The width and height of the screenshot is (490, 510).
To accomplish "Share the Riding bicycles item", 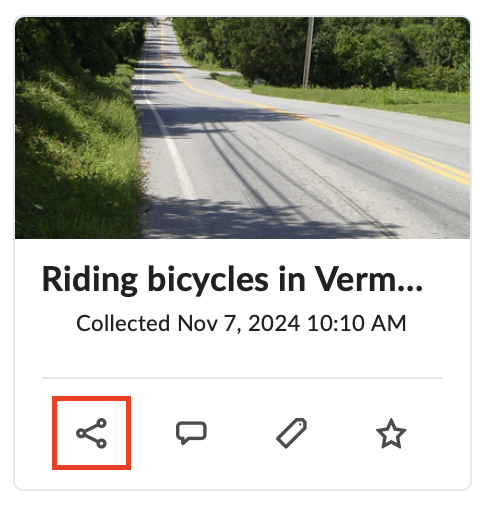I will pyautogui.click(x=91, y=433).
